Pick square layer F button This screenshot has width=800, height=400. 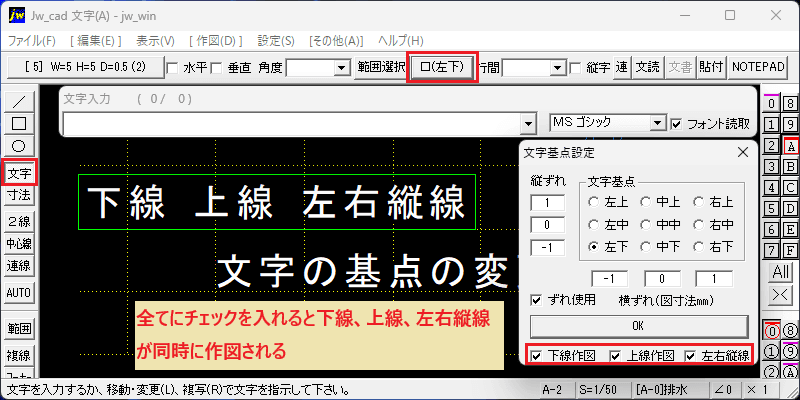(790, 251)
